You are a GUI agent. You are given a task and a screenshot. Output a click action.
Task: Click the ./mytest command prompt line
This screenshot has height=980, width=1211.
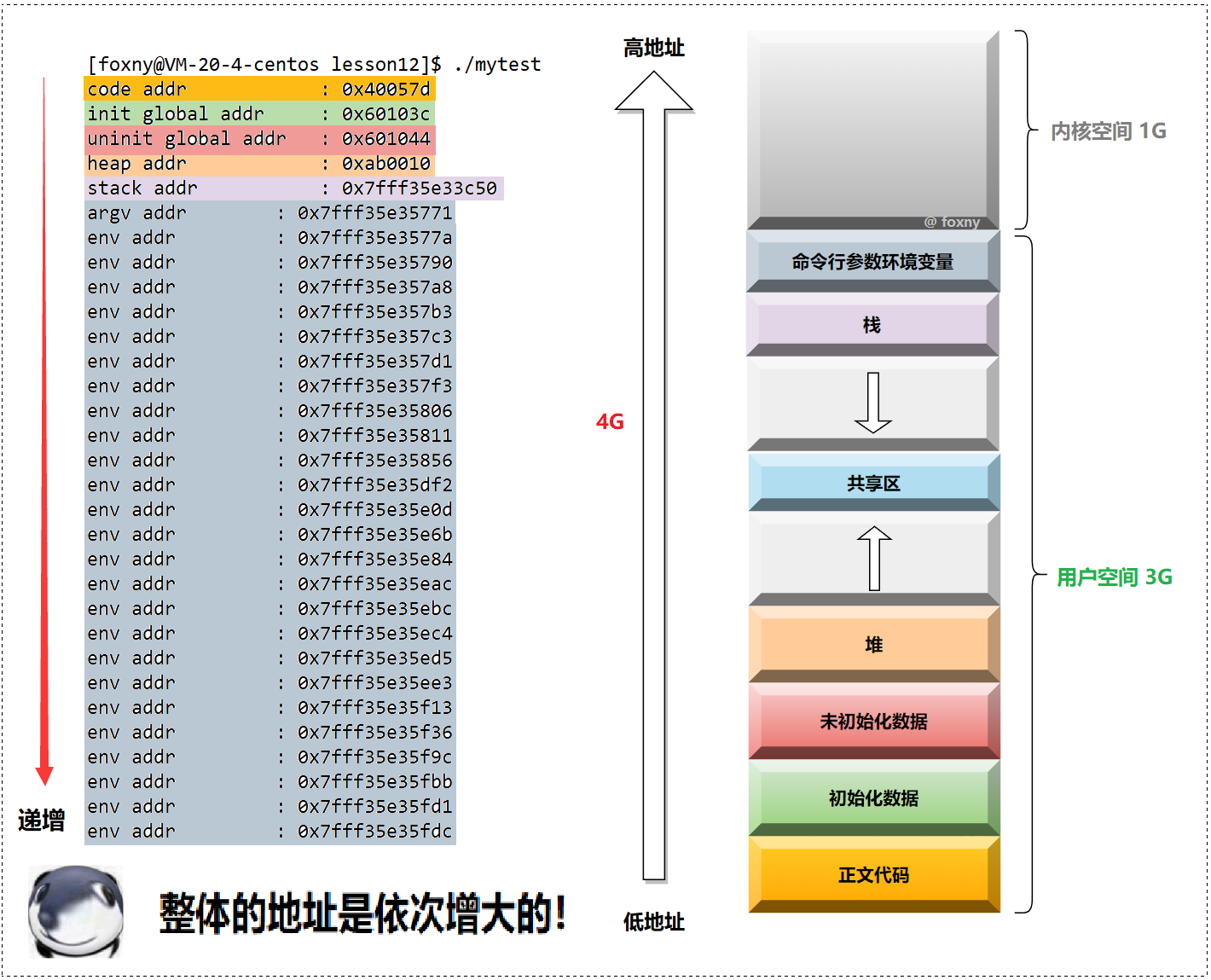(x=315, y=65)
